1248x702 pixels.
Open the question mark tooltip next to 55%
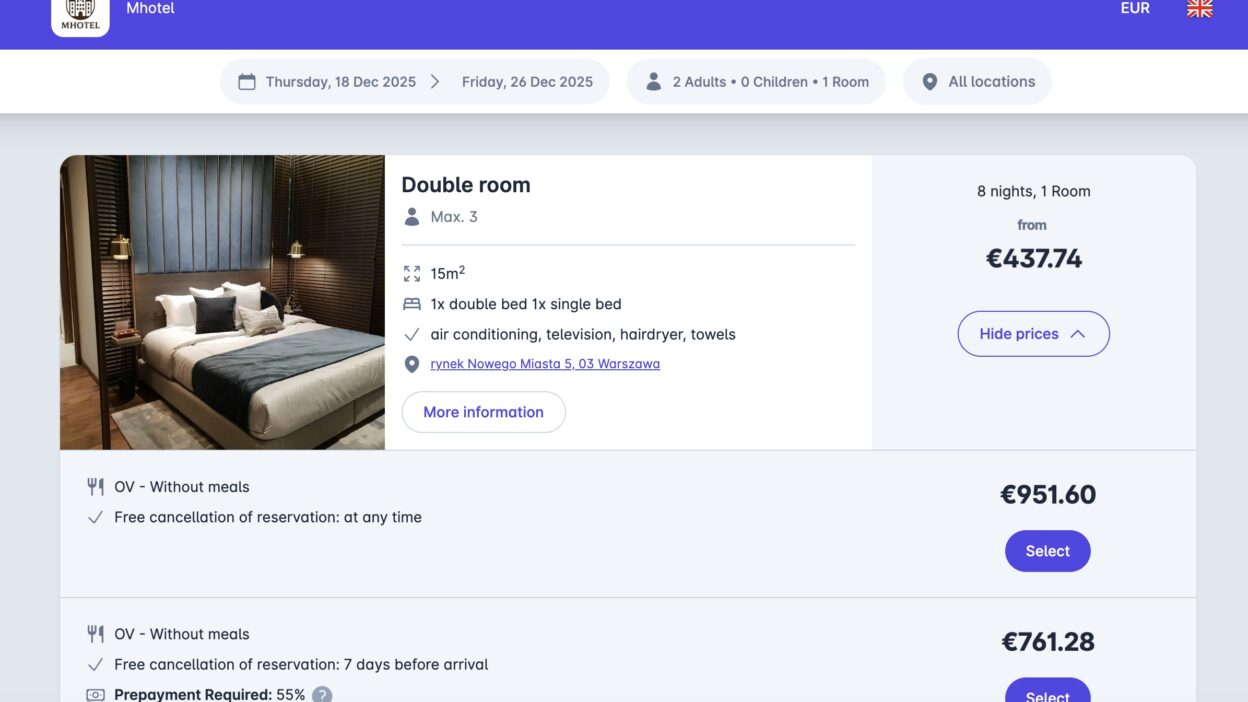coord(322,693)
